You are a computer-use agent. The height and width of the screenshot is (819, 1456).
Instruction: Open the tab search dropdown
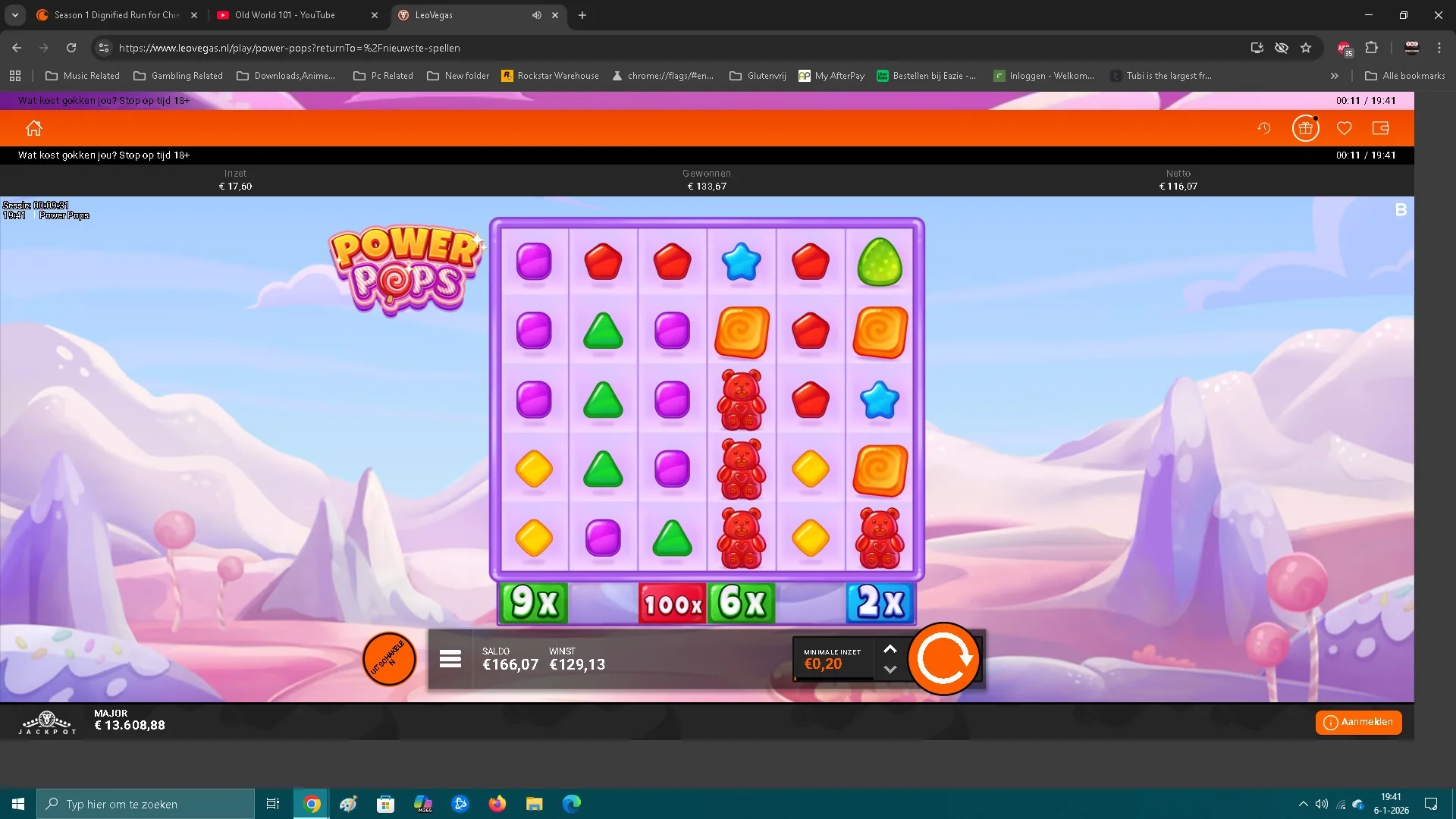pyautogui.click(x=14, y=15)
